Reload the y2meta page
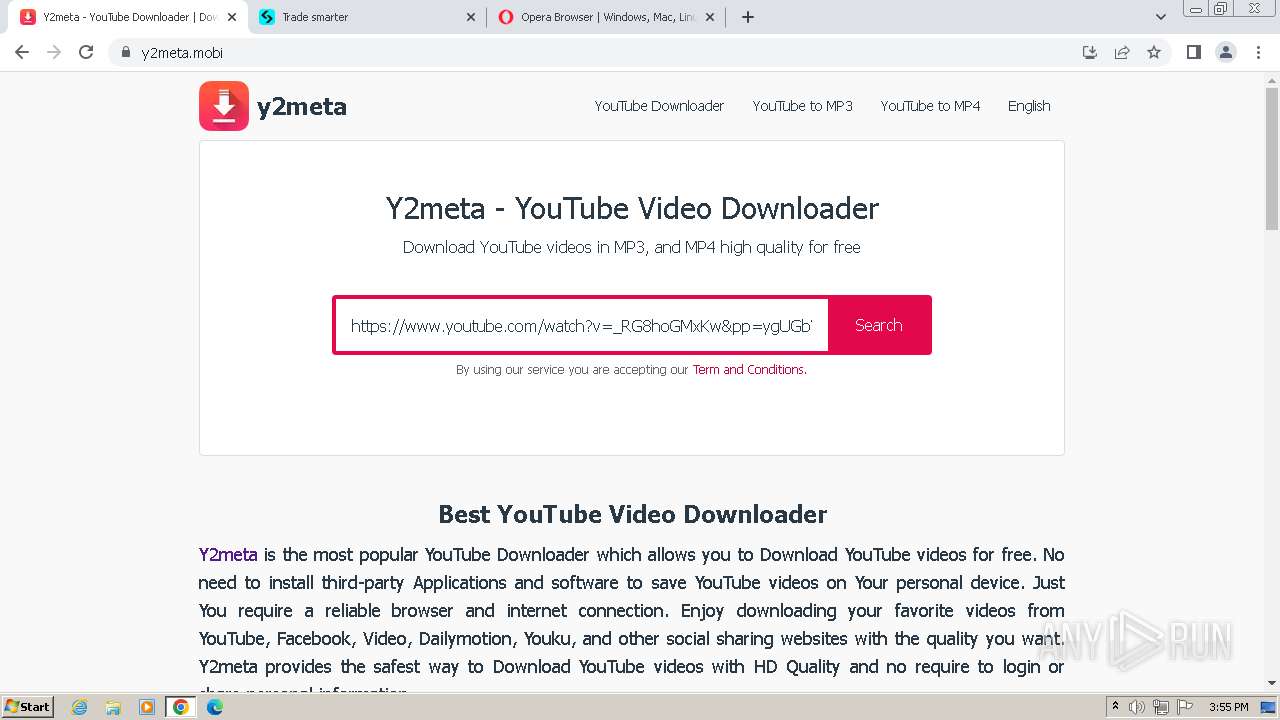This screenshot has height=720, width=1280. tap(86, 53)
